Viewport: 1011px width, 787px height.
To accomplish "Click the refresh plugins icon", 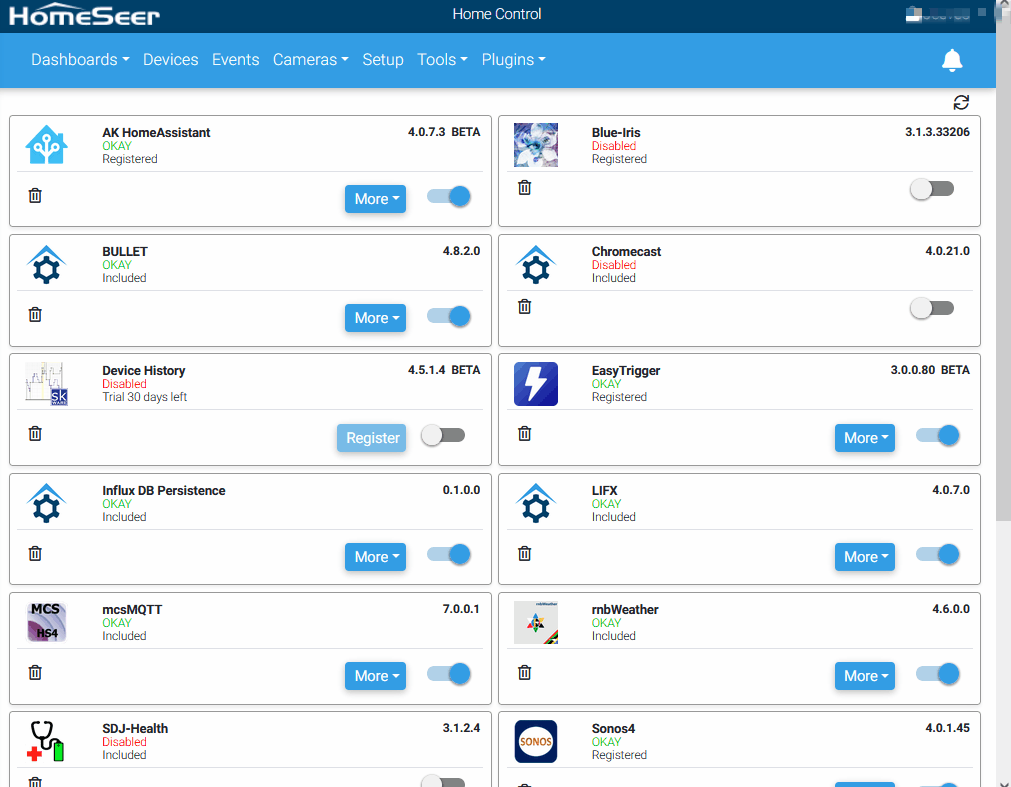I will coord(961,102).
